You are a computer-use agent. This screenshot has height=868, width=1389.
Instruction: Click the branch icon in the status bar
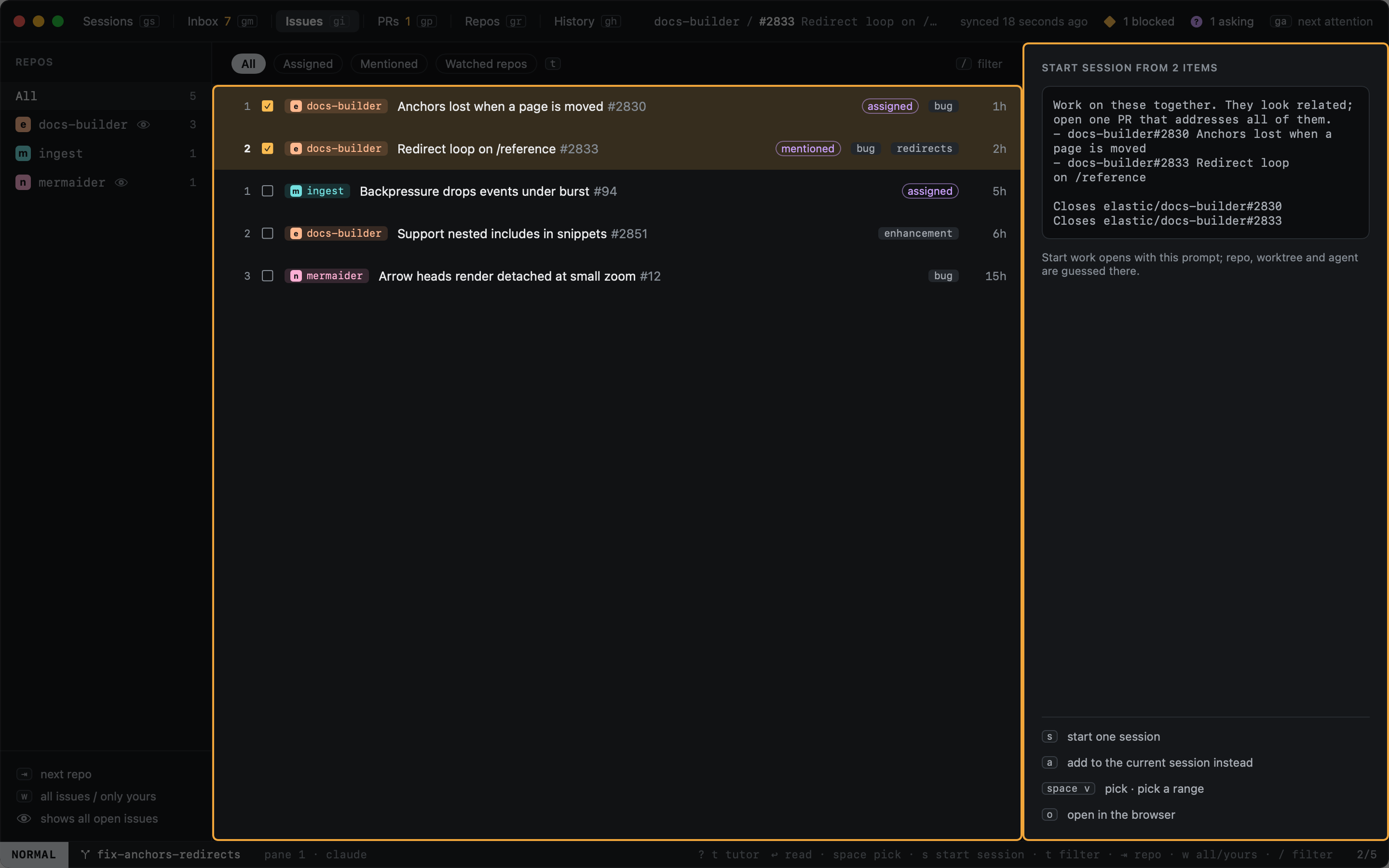pos(85,854)
